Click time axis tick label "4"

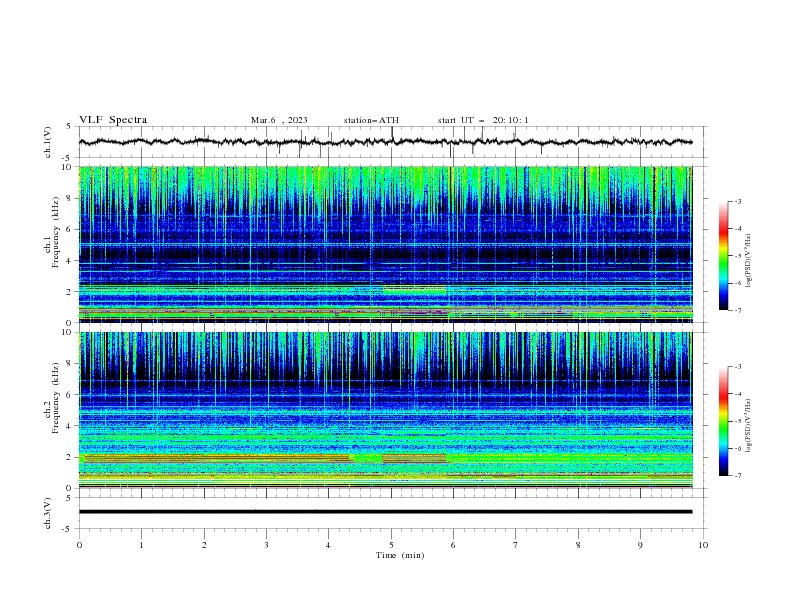[328, 545]
